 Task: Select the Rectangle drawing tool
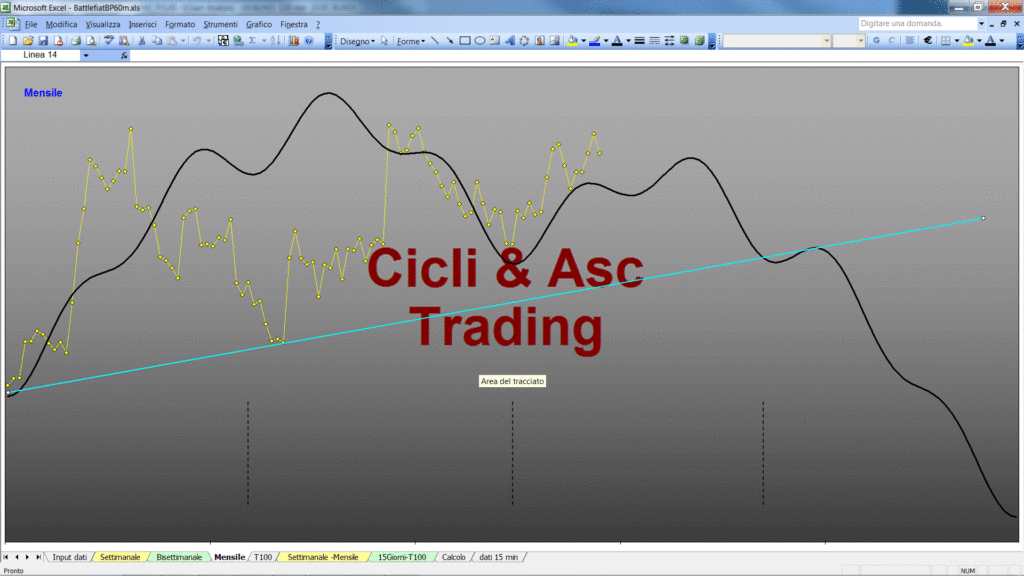click(465, 40)
